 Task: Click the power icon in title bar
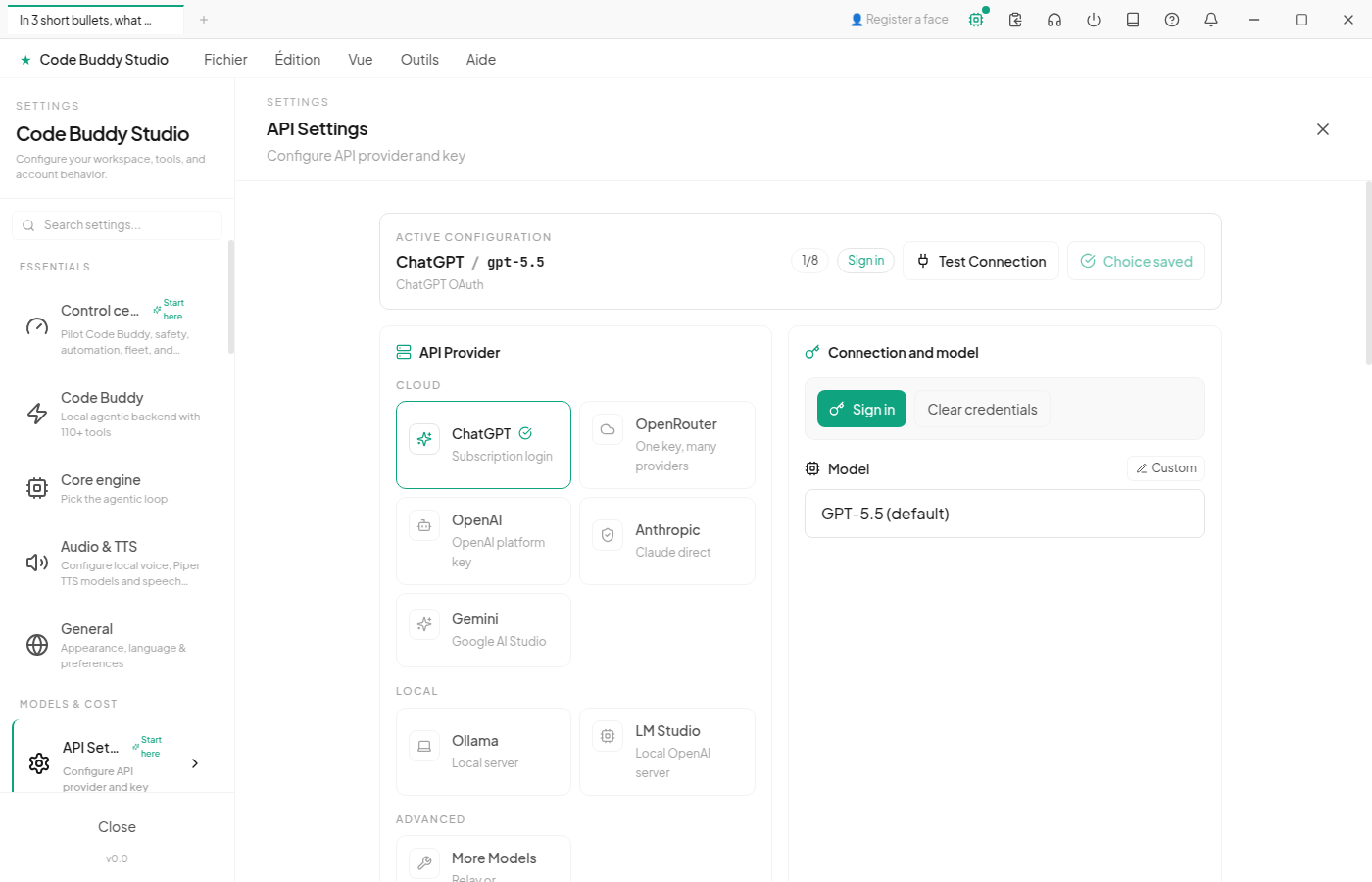(1094, 20)
